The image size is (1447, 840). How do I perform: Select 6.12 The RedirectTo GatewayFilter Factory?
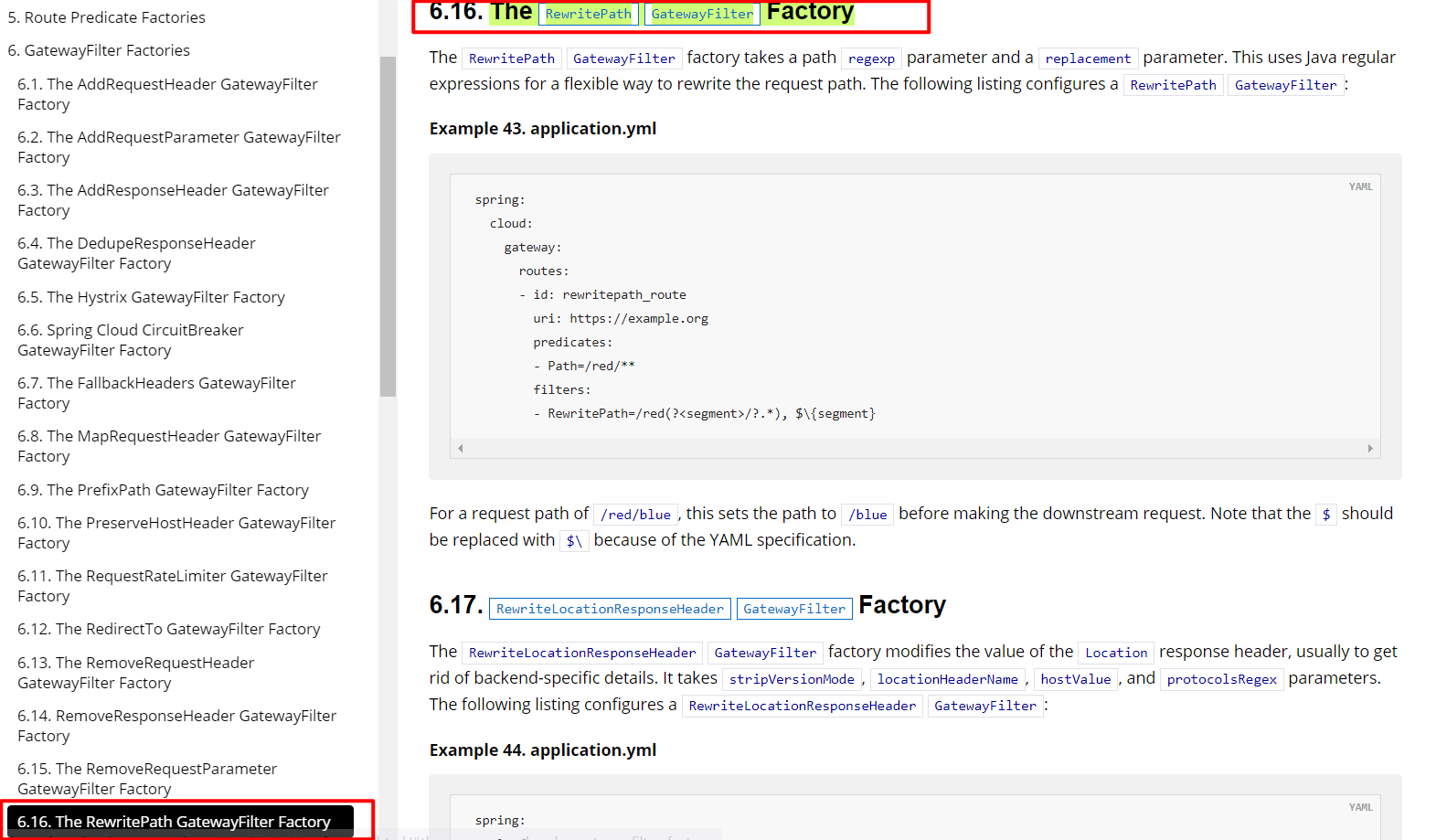tap(169, 629)
